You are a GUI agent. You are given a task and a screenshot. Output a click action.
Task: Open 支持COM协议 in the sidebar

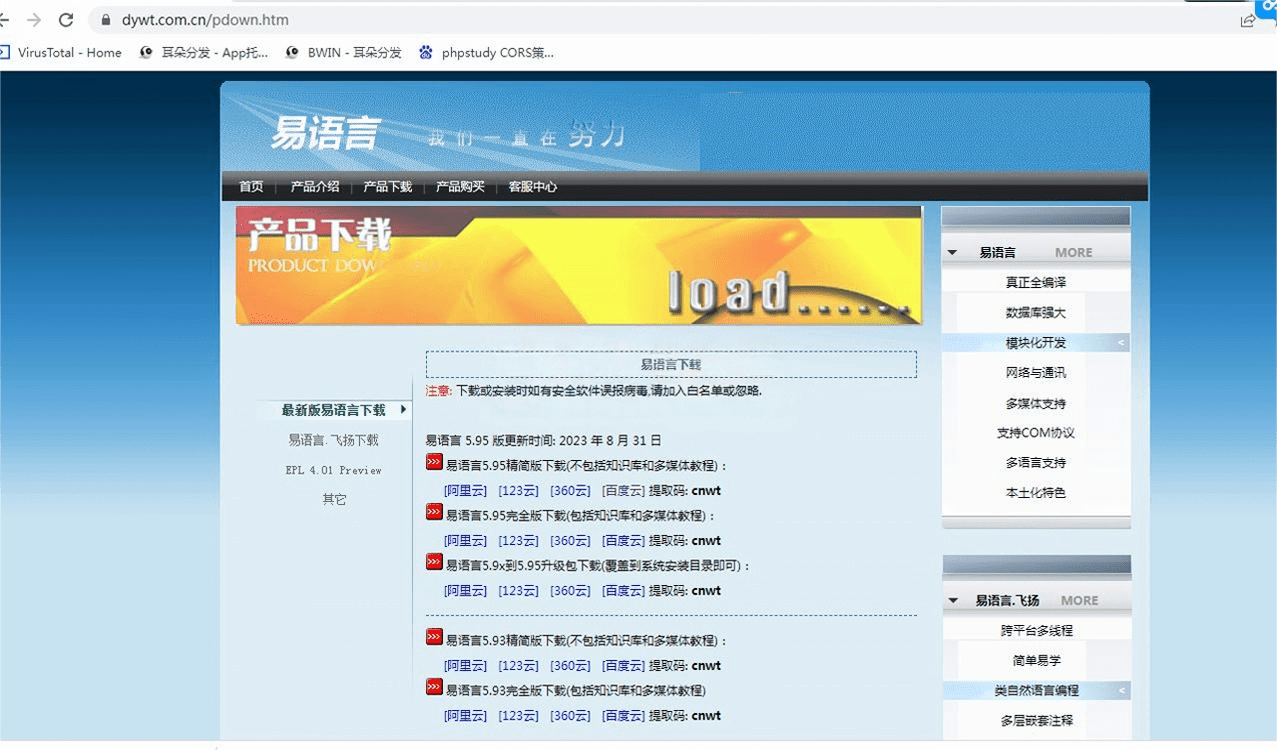tap(1036, 433)
